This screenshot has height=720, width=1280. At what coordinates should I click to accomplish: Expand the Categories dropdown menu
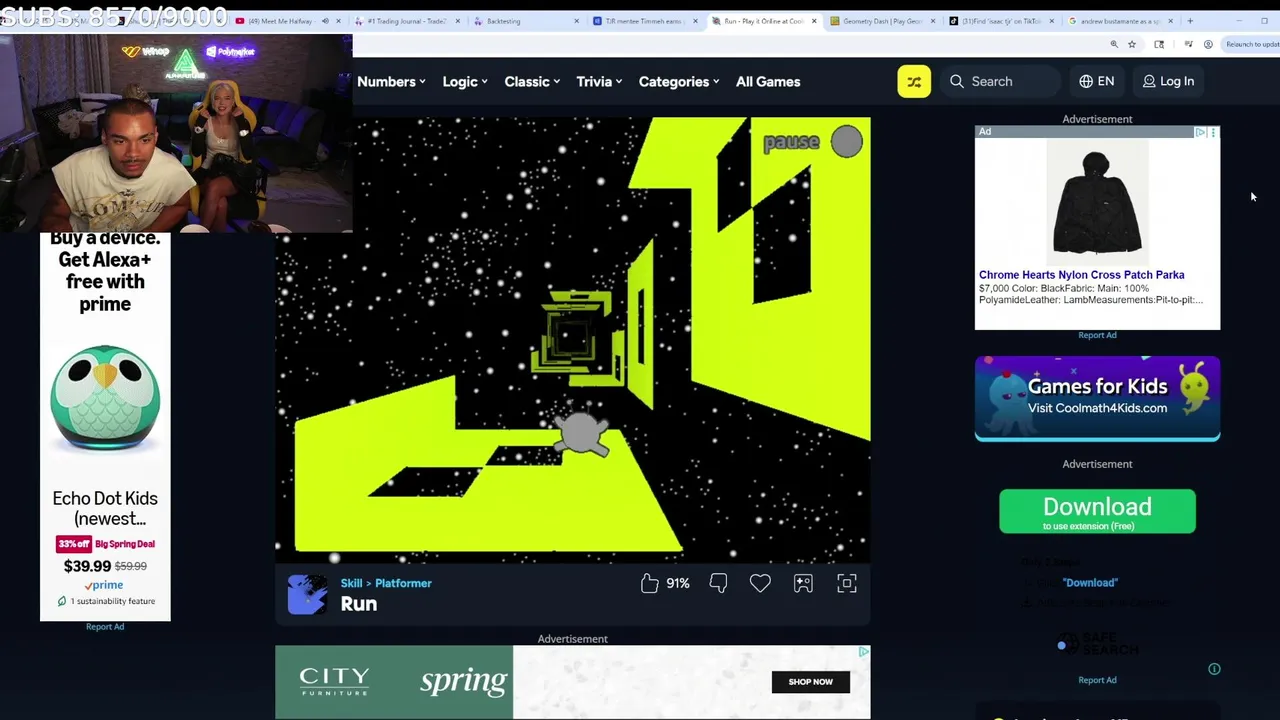coord(679,82)
